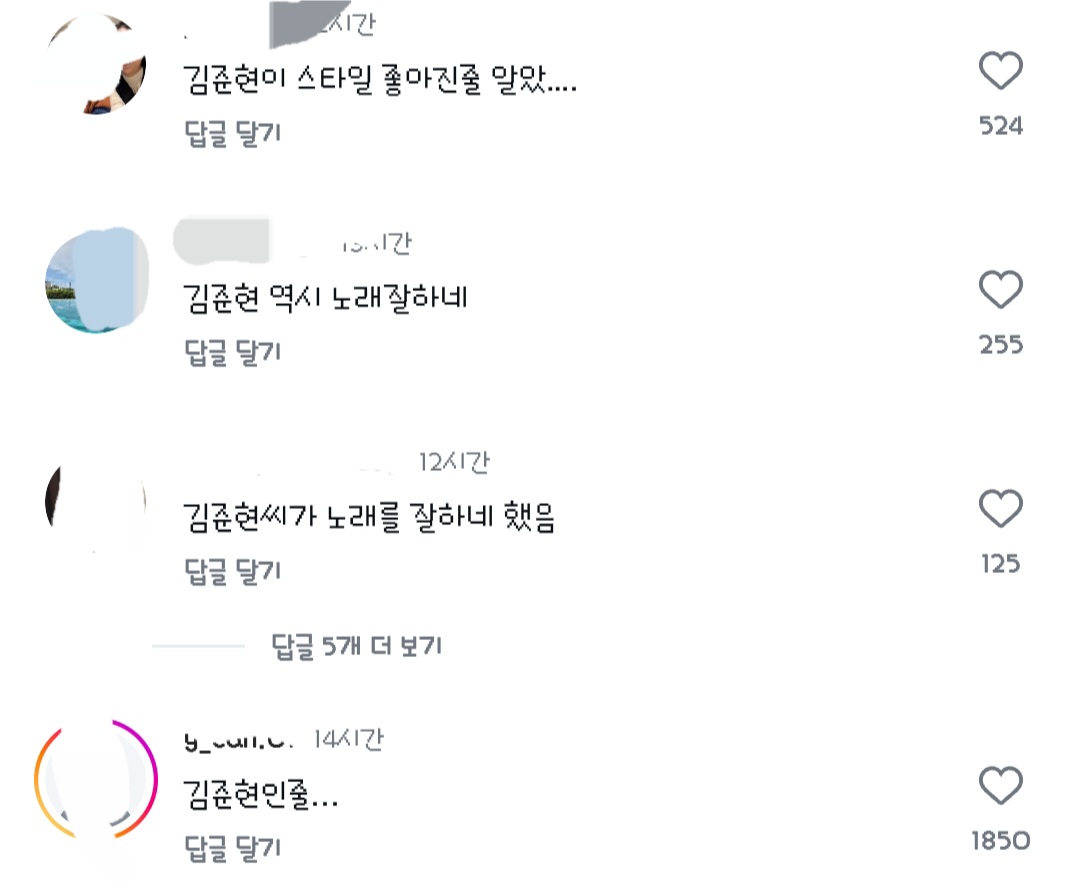Expand '답글 5개 더 보기' replies

(x=356, y=647)
